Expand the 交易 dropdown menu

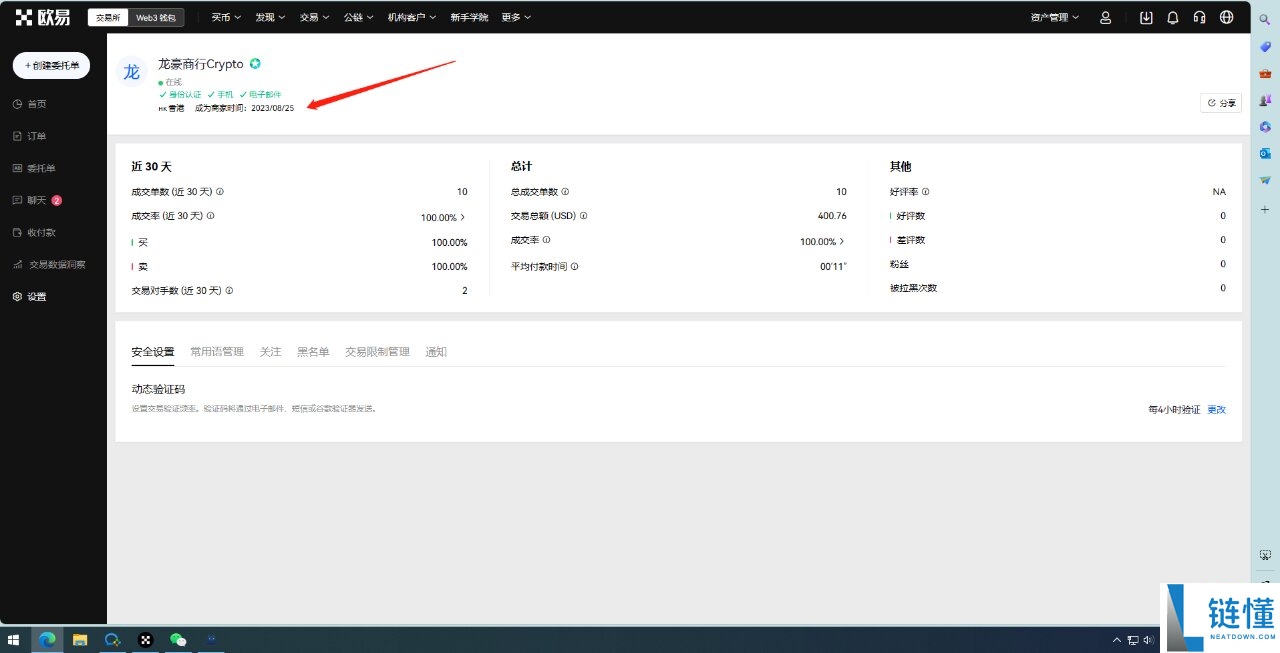coord(314,17)
